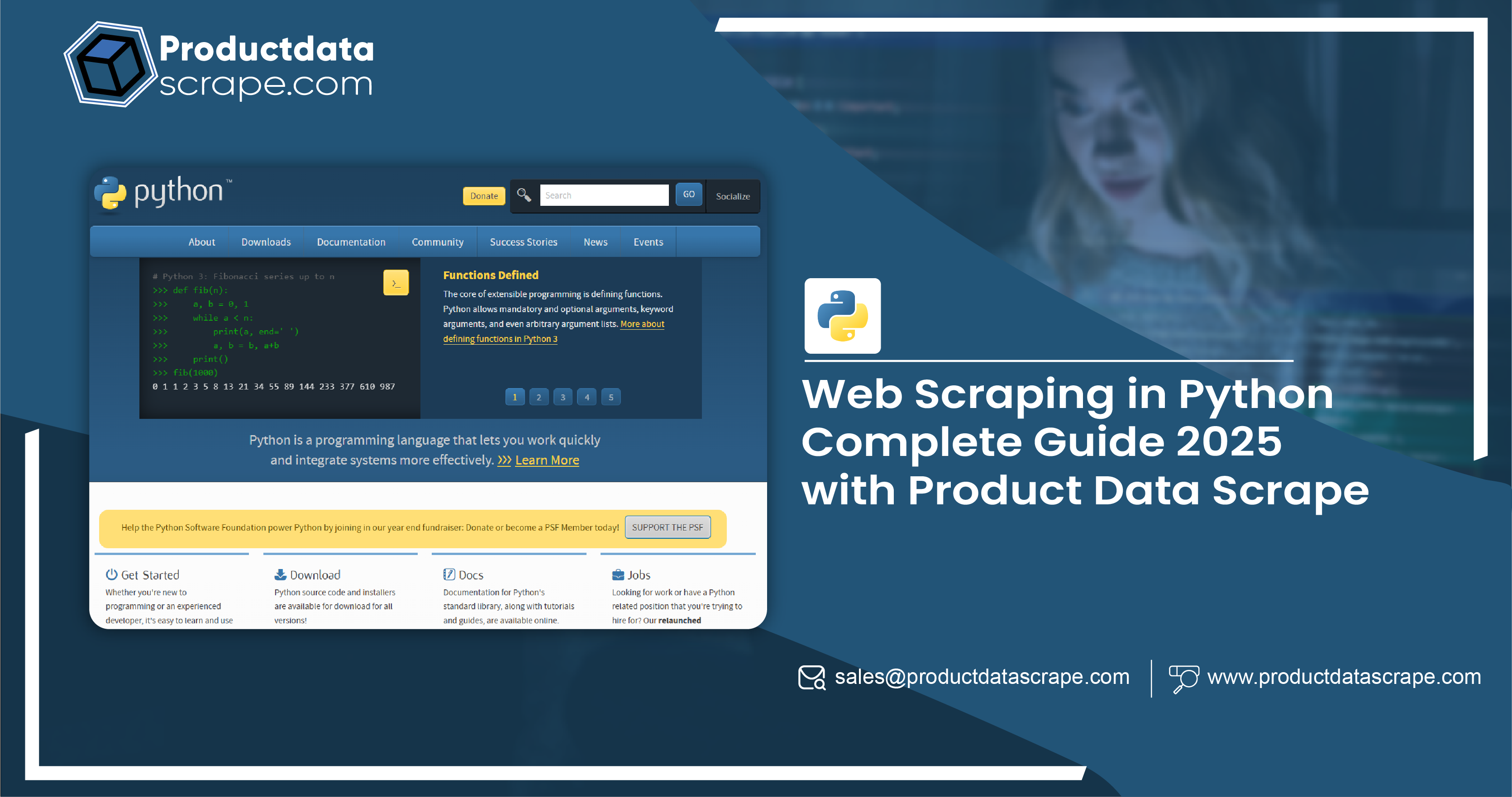
Task: Click the Docs file icon
Action: pos(440,575)
